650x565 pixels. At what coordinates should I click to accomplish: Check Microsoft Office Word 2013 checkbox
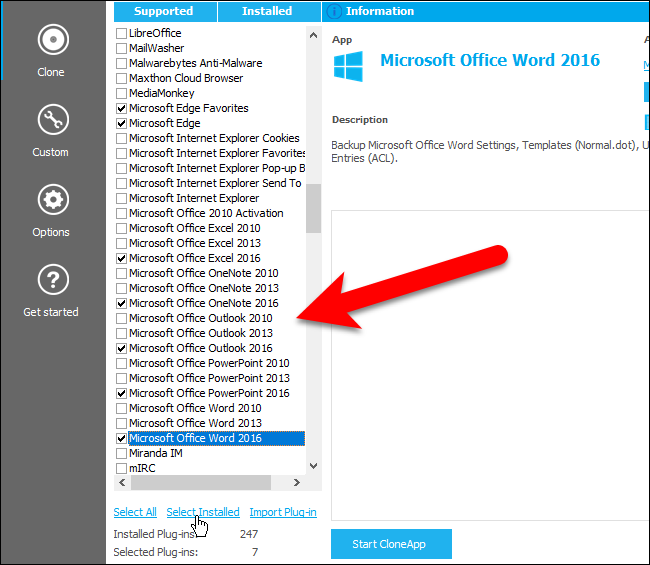tap(121, 423)
